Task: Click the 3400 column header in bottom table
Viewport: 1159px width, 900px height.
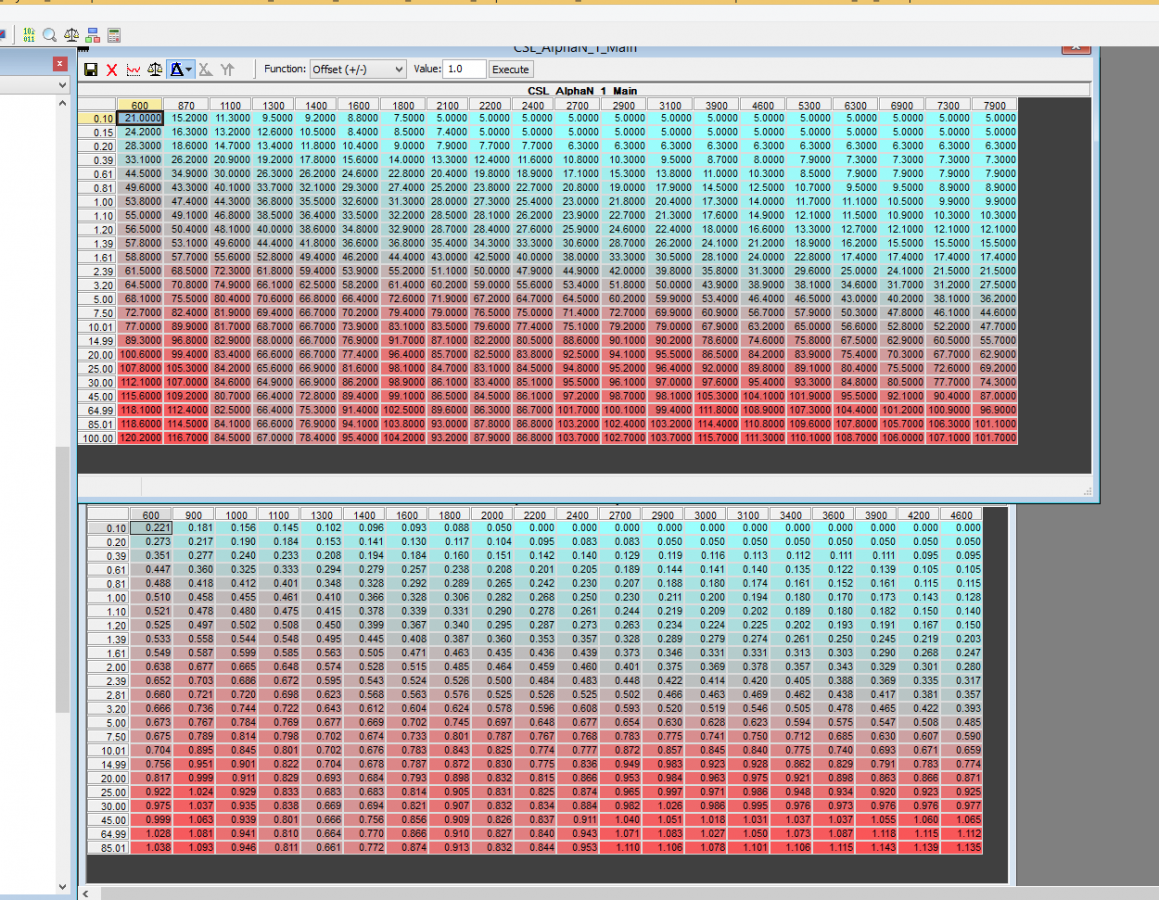Action: click(791, 515)
